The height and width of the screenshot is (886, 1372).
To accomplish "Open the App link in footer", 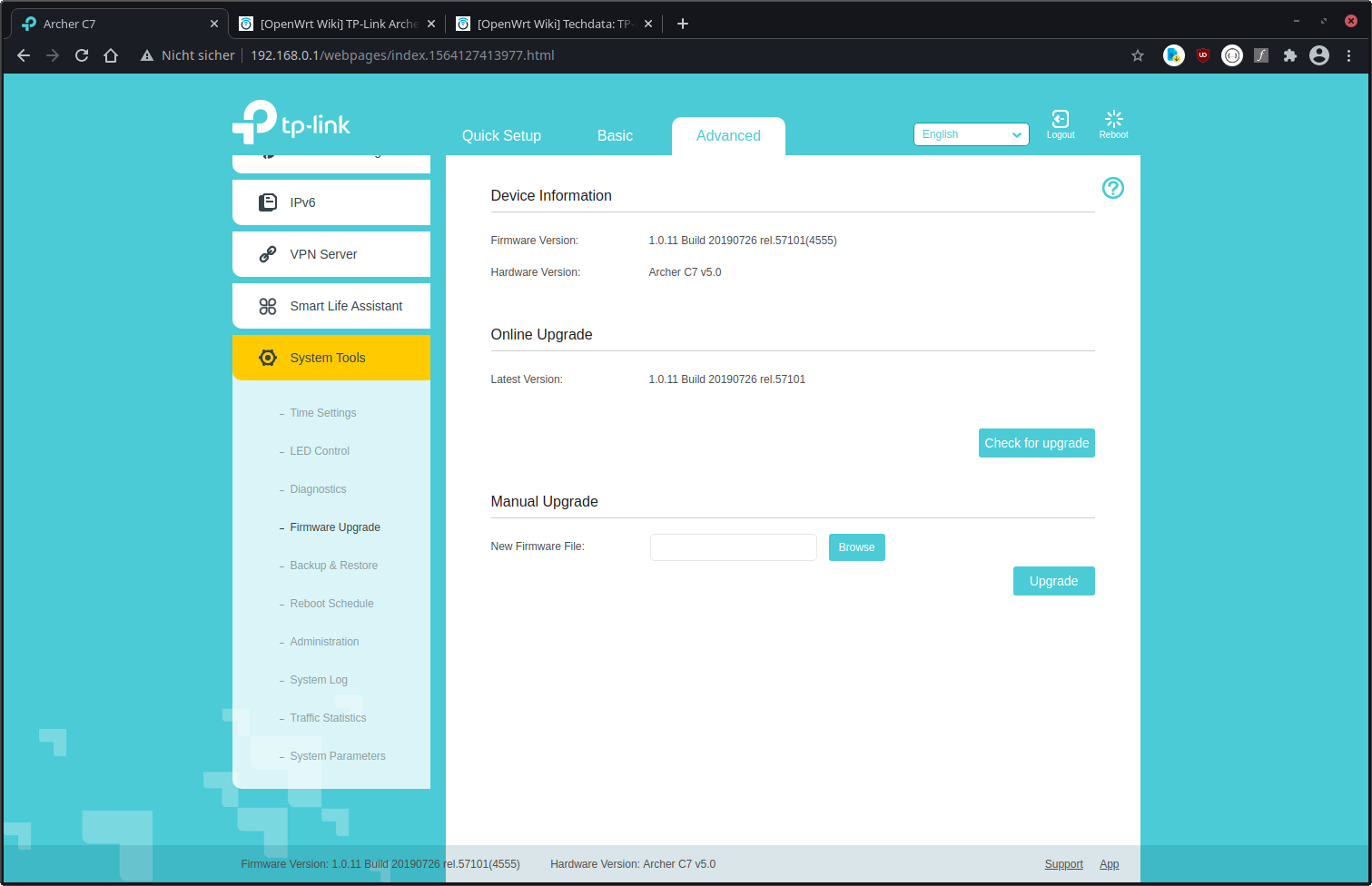I will coord(1109,864).
